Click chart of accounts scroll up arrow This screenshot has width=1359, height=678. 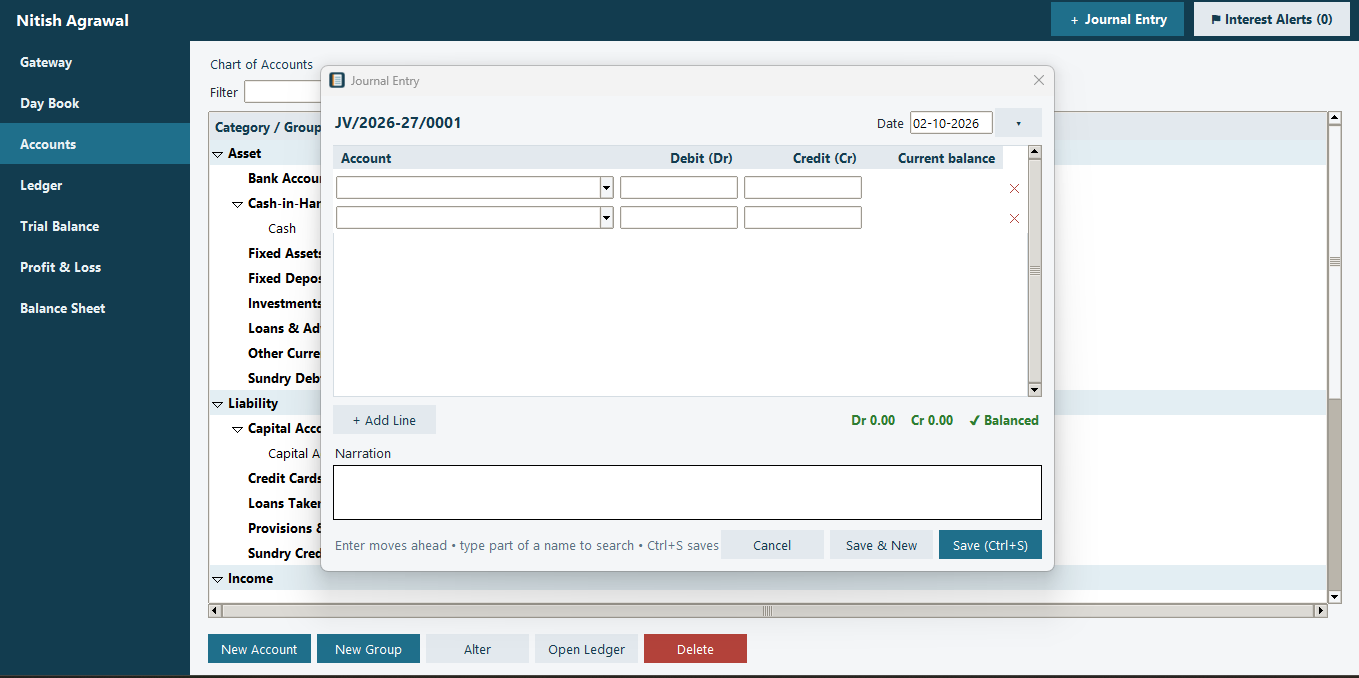tap(1334, 118)
